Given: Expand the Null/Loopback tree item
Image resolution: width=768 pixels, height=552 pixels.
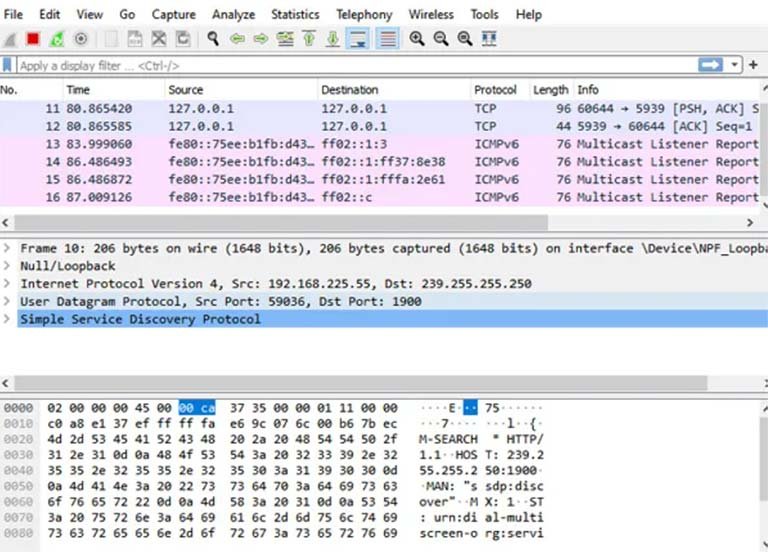Looking at the screenshot, I should (x=7, y=266).
